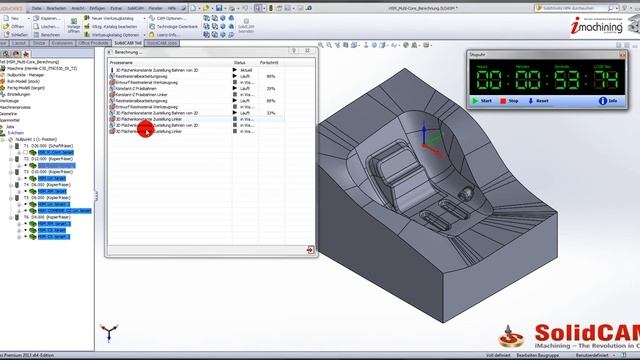Click the Status column header
The image size is (640, 360).
pyautogui.click(x=240, y=63)
